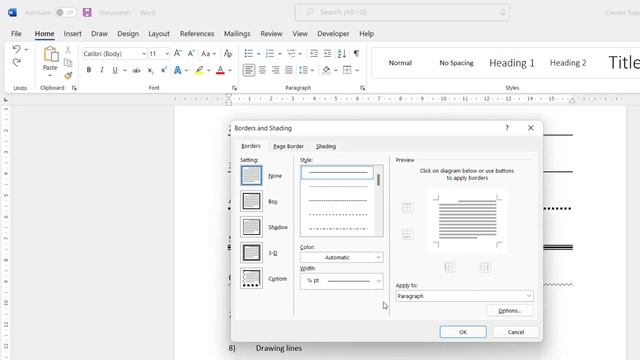Screen dimensions: 640x360
Task: Toggle Underline formatting
Action: 115,70
